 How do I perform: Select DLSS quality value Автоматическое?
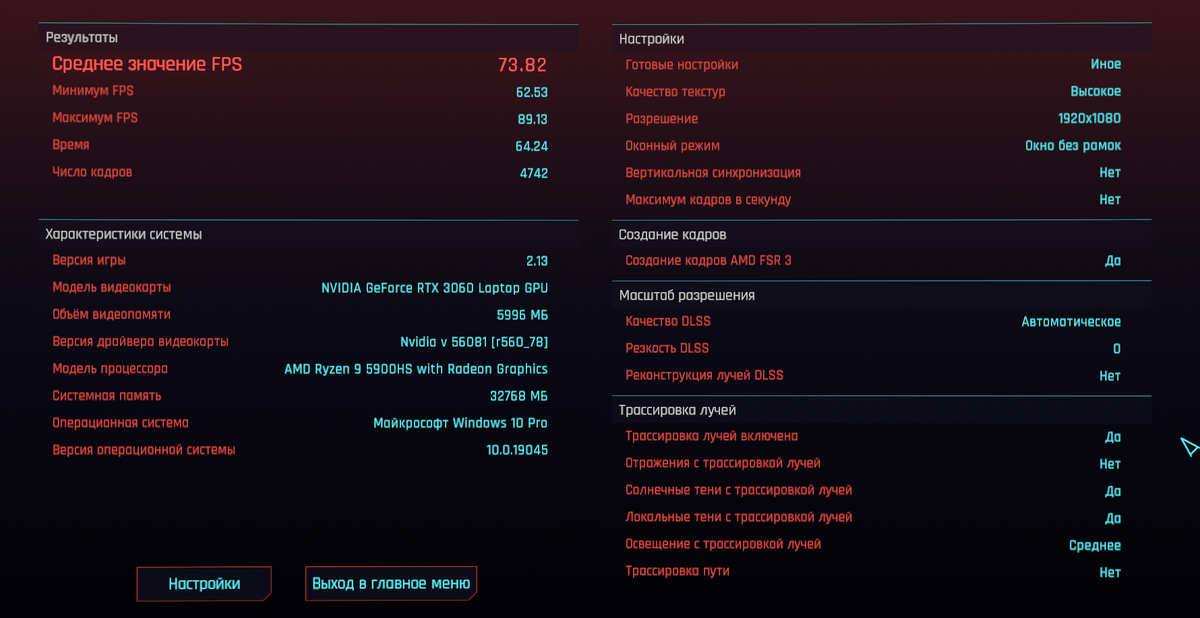(x=1071, y=322)
